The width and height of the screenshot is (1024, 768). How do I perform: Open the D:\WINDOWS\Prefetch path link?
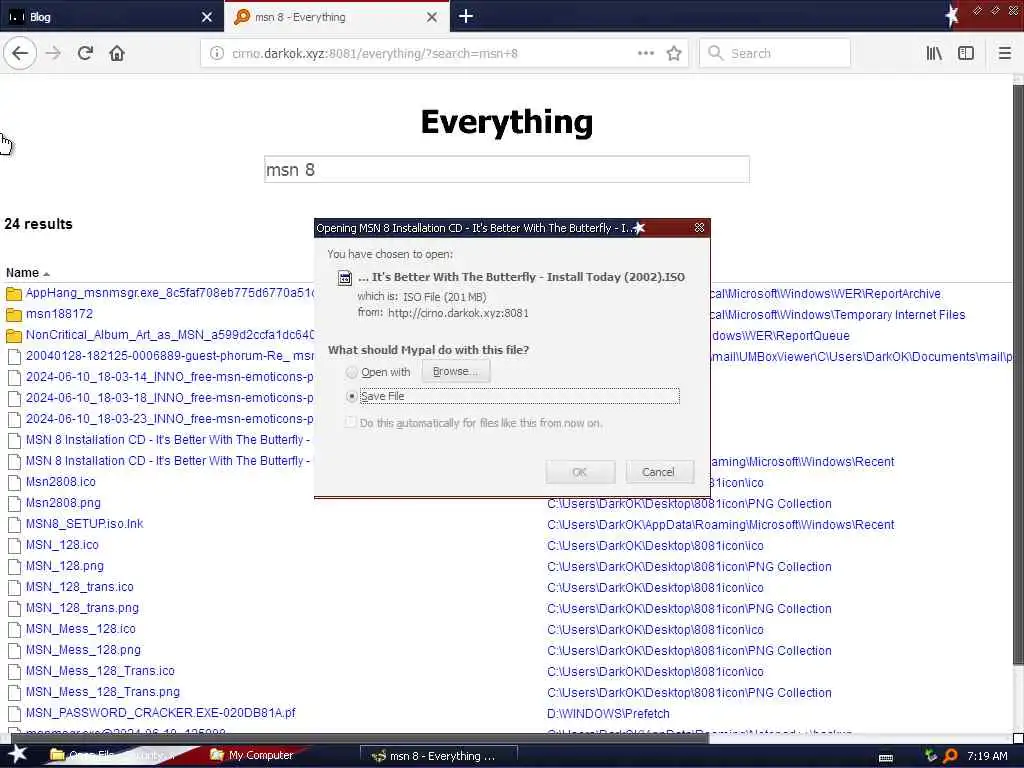pos(609,714)
